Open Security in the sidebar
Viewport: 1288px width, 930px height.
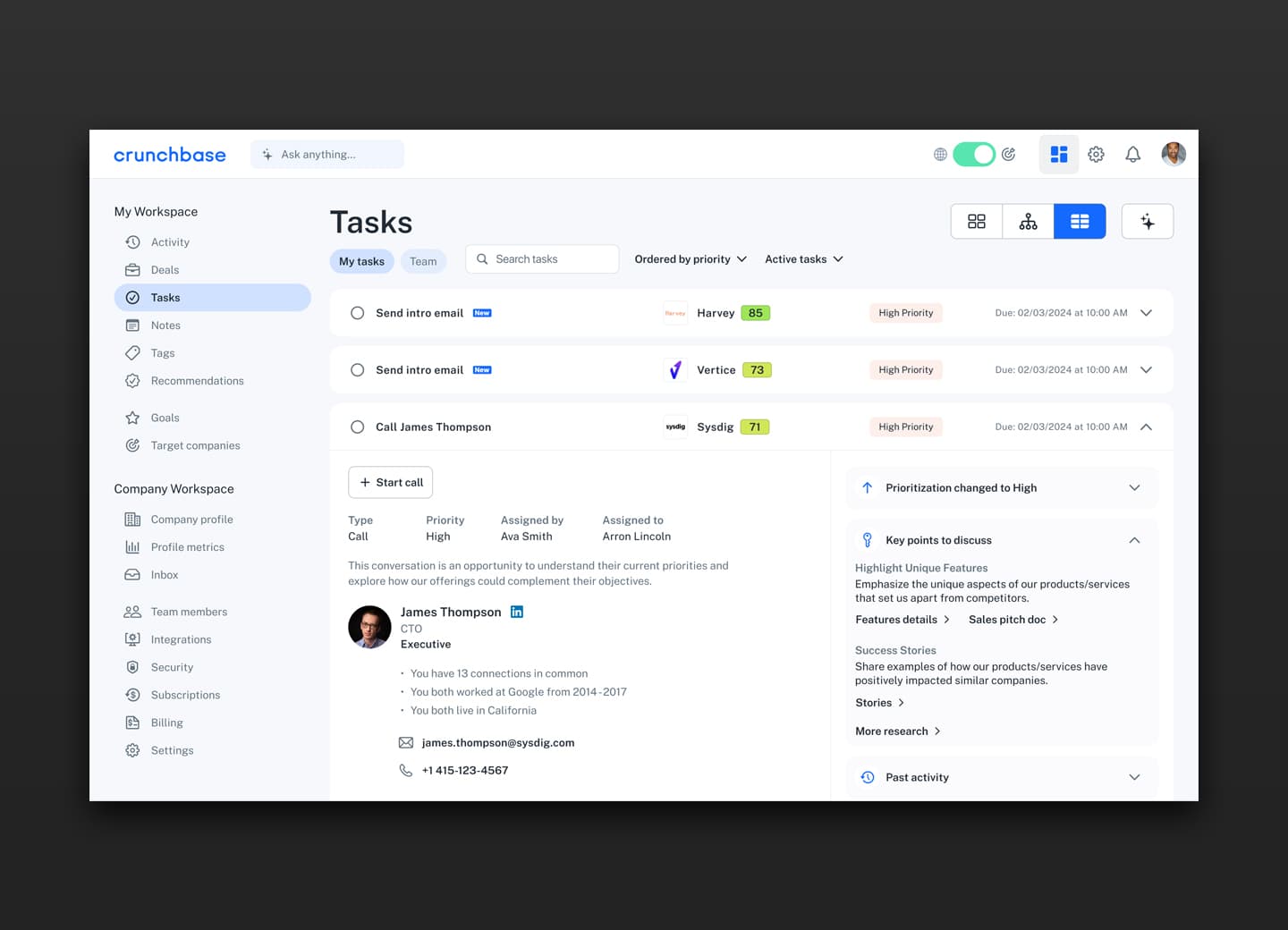pos(212,667)
